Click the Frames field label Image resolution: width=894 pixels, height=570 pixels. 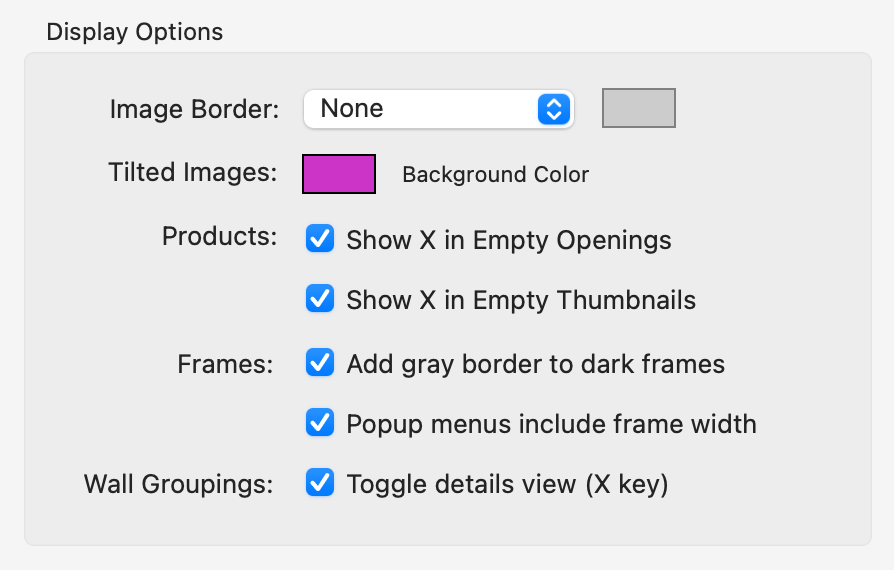point(225,364)
